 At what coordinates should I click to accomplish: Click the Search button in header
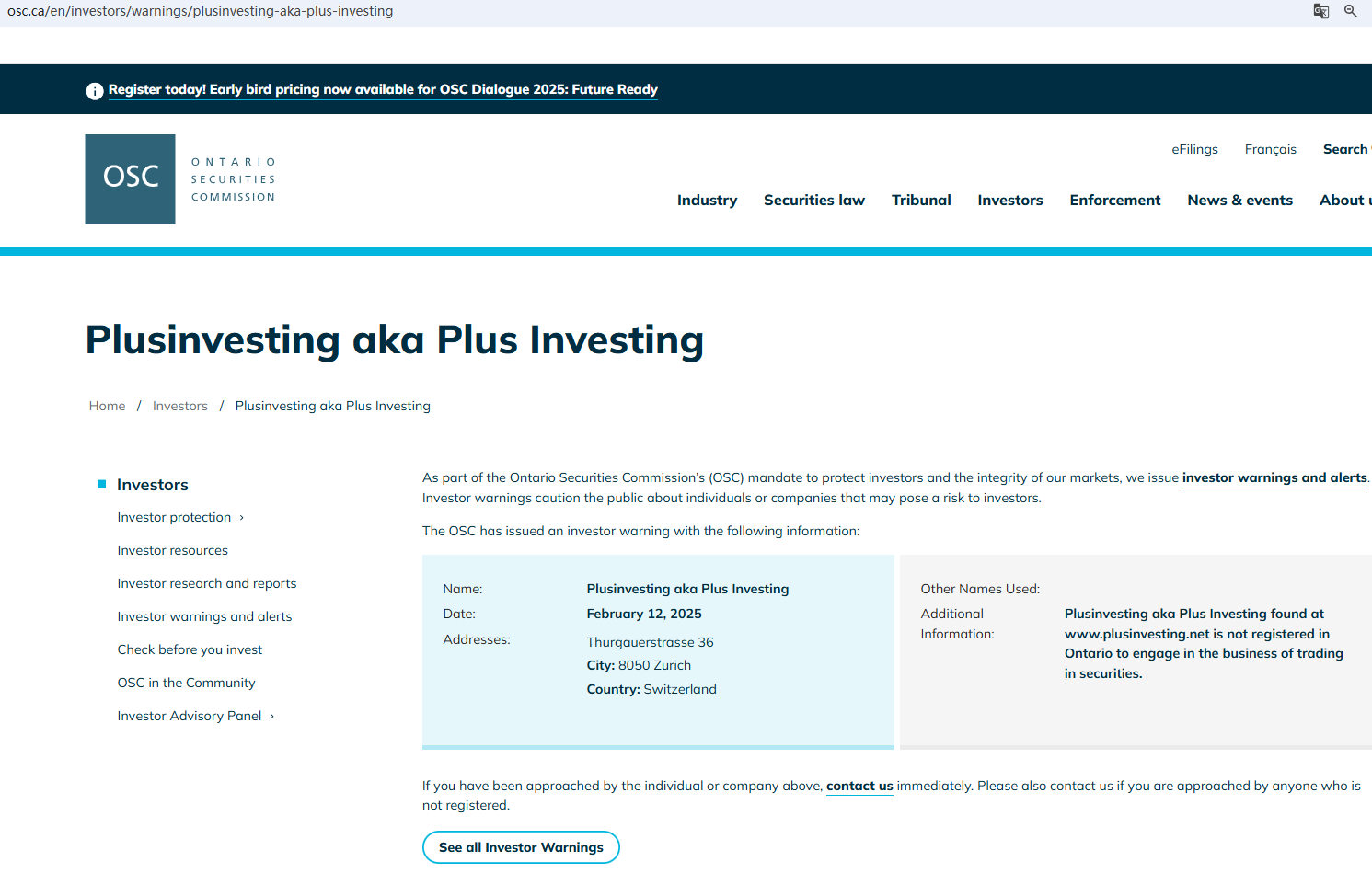click(1347, 149)
